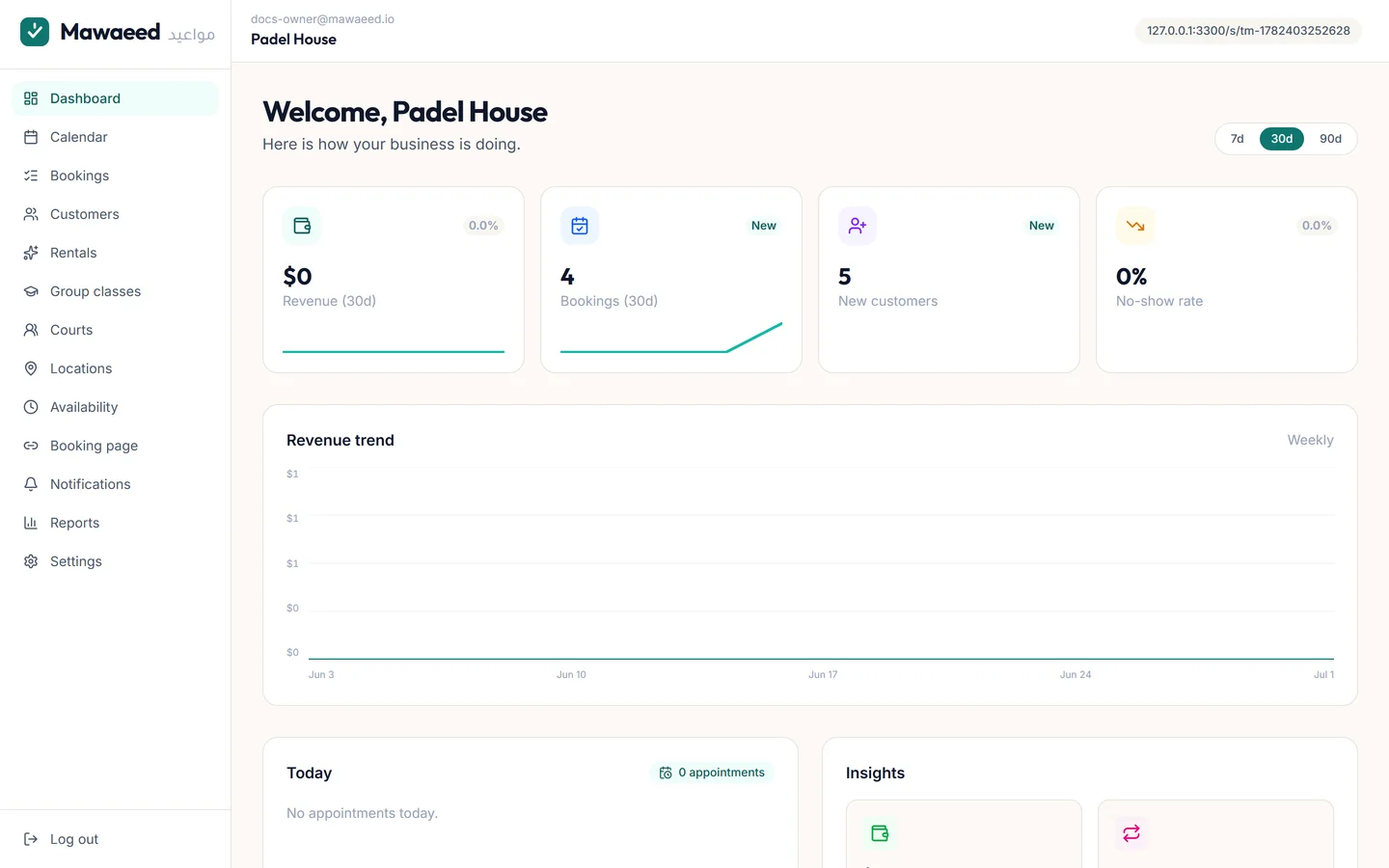The image size is (1389, 868).
Task: Click the green wallet icon in Insights
Action: (880, 833)
